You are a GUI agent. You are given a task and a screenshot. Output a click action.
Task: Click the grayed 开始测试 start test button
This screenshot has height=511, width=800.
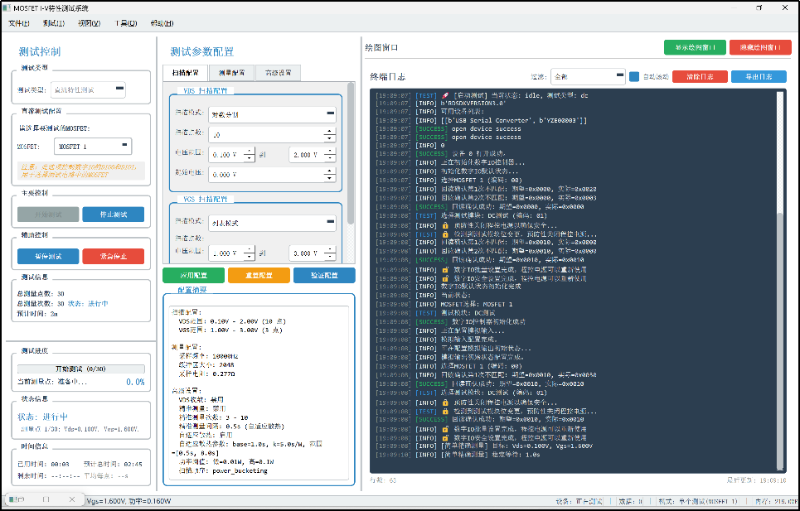[48, 214]
